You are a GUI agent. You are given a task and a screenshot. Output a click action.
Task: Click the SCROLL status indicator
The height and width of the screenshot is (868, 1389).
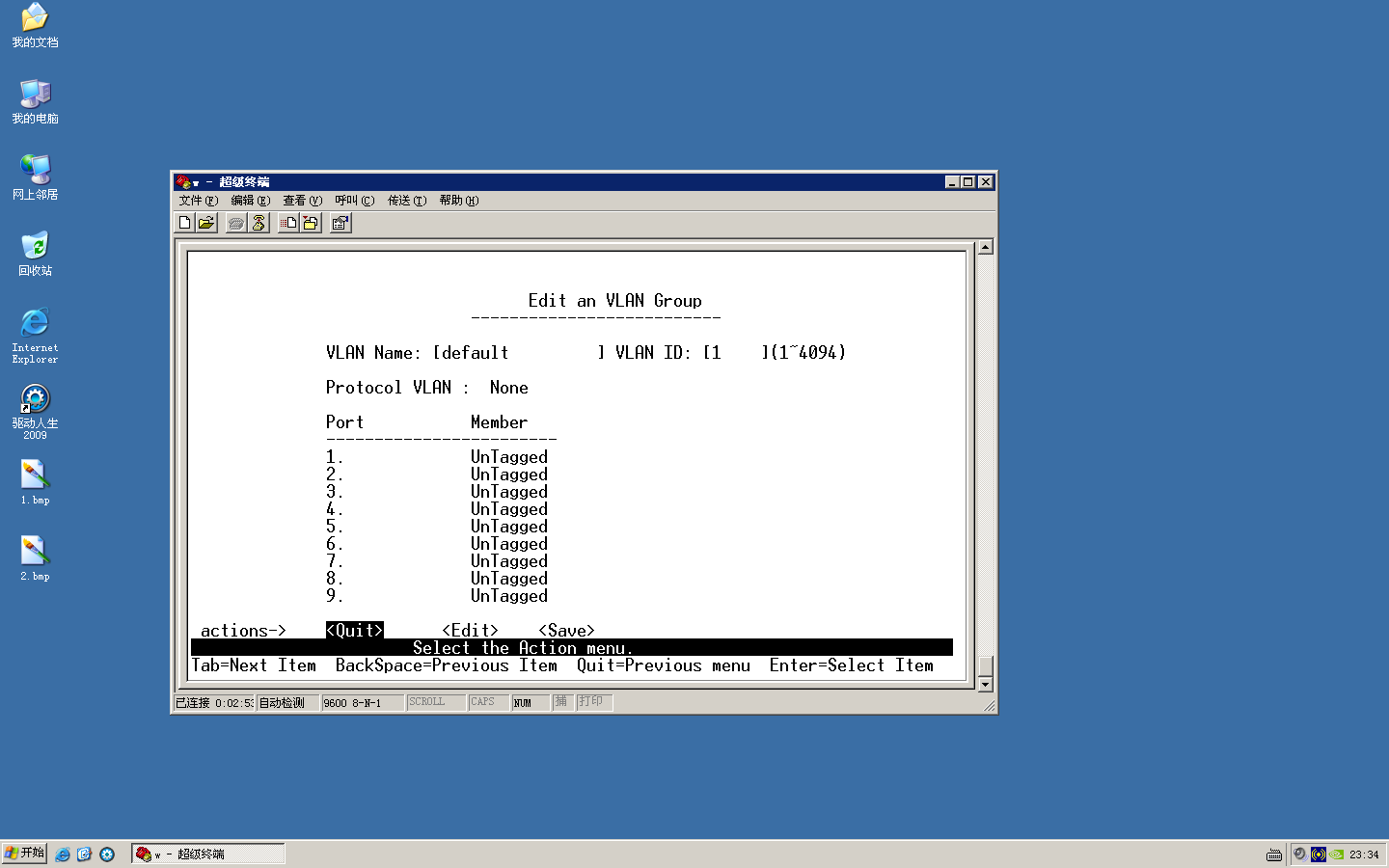(x=436, y=702)
